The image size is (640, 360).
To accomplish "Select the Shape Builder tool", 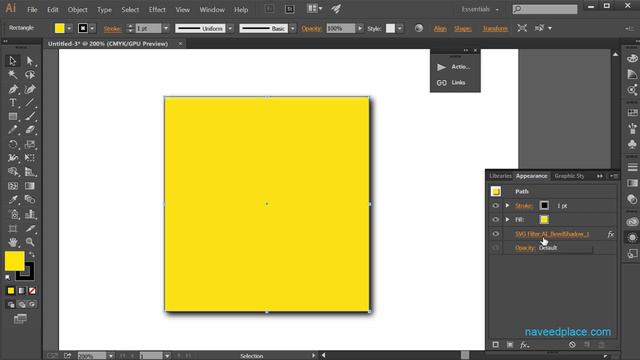I will [13, 172].
